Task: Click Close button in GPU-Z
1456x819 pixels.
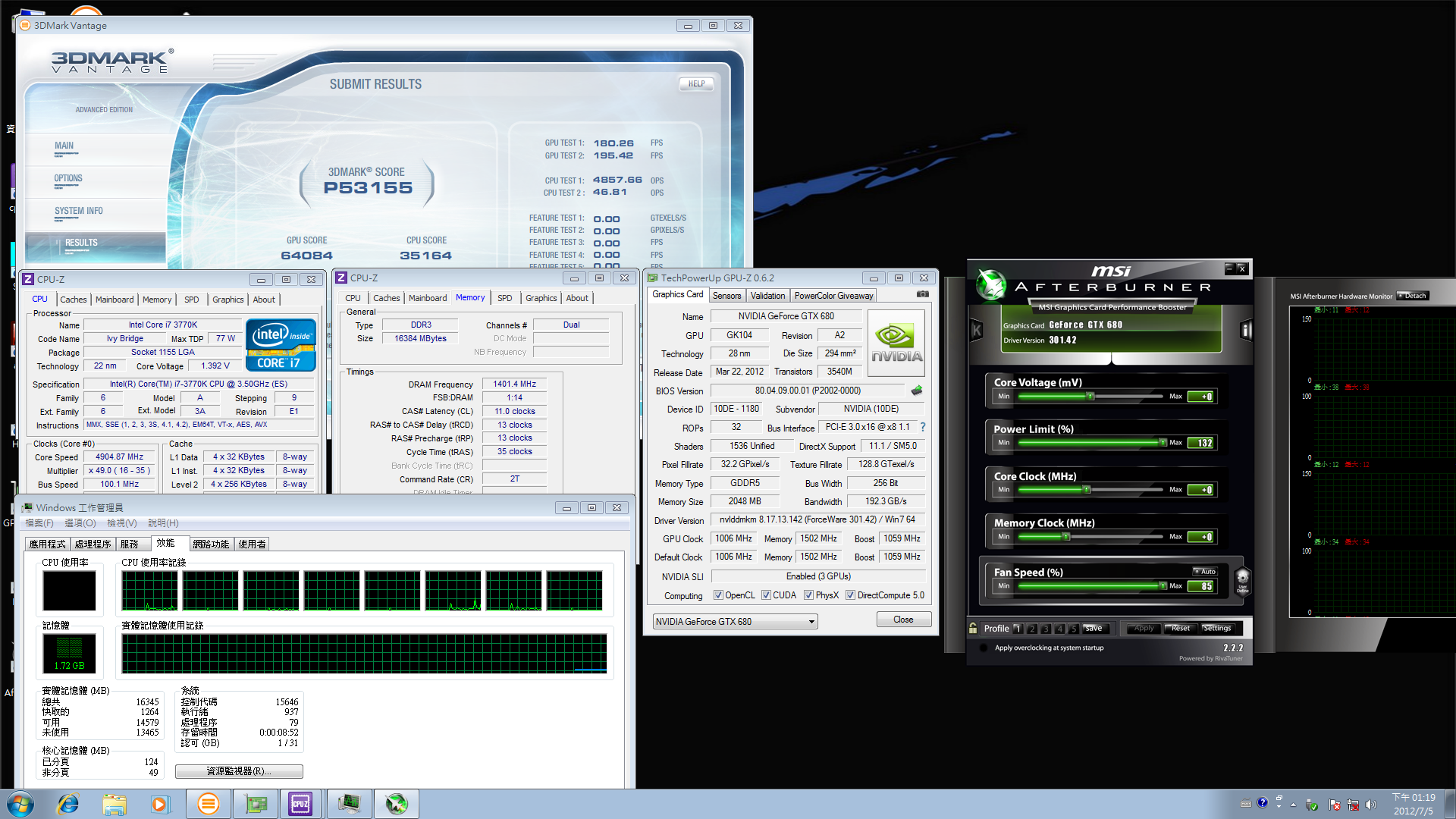Action: point(903,620)
